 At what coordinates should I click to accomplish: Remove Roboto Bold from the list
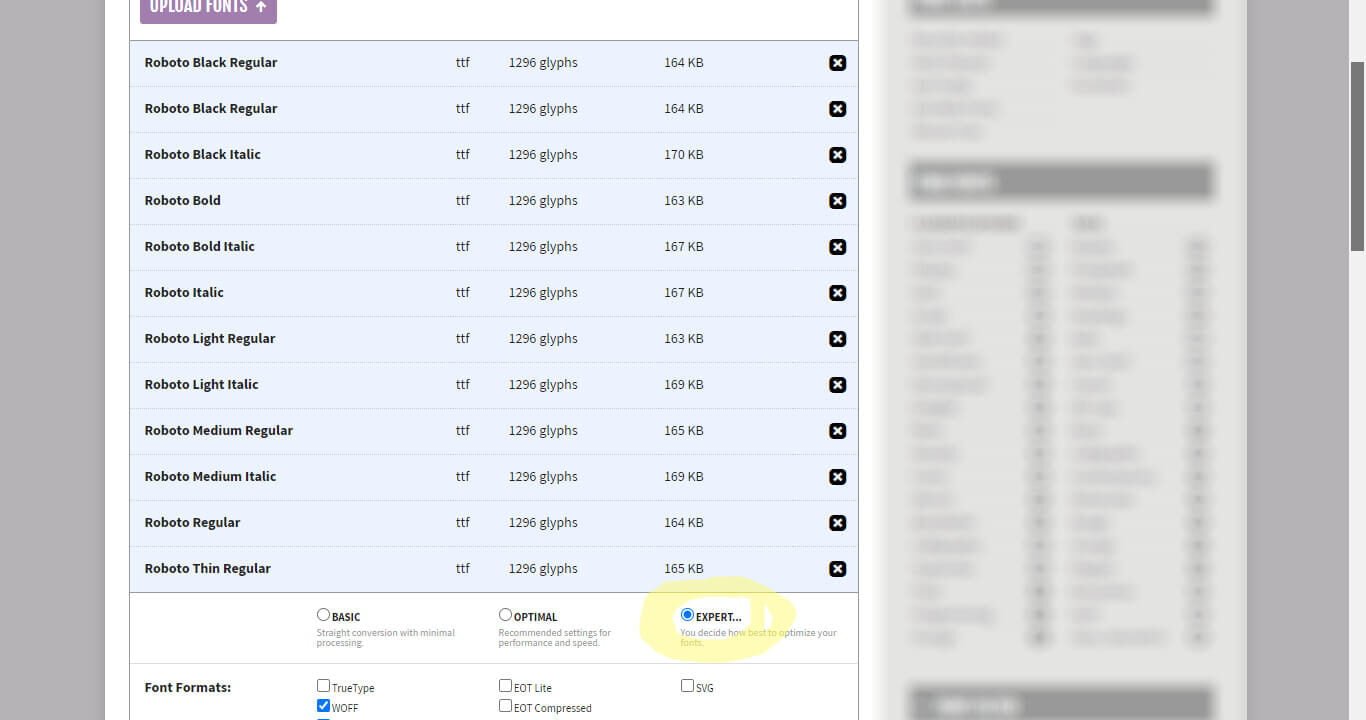(837, 201)
